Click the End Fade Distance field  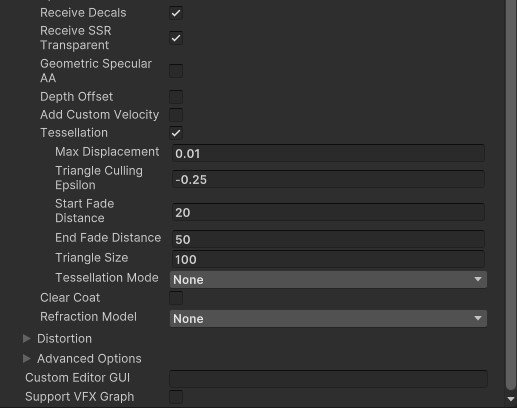tap(328, 239)
